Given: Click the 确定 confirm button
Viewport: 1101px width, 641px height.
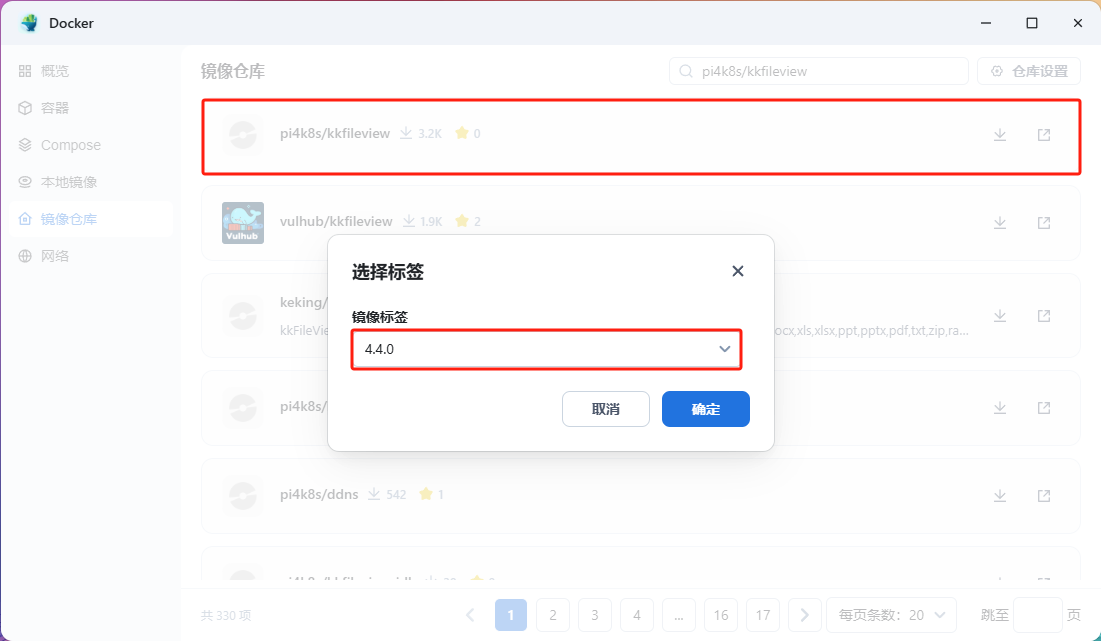Looking at the screenshot, I should click(706, 409).
